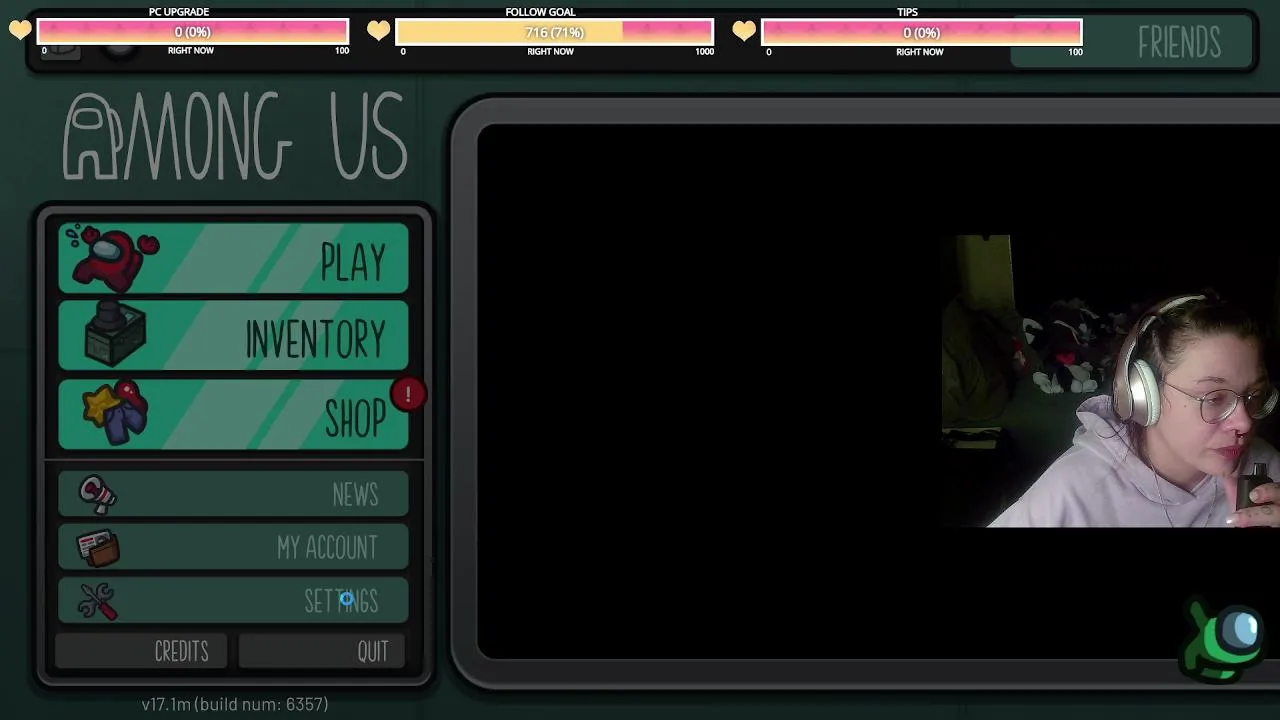Click the Among Us title logo
The height and width of the screenshot is (720, 1280).
coord(236,136)
